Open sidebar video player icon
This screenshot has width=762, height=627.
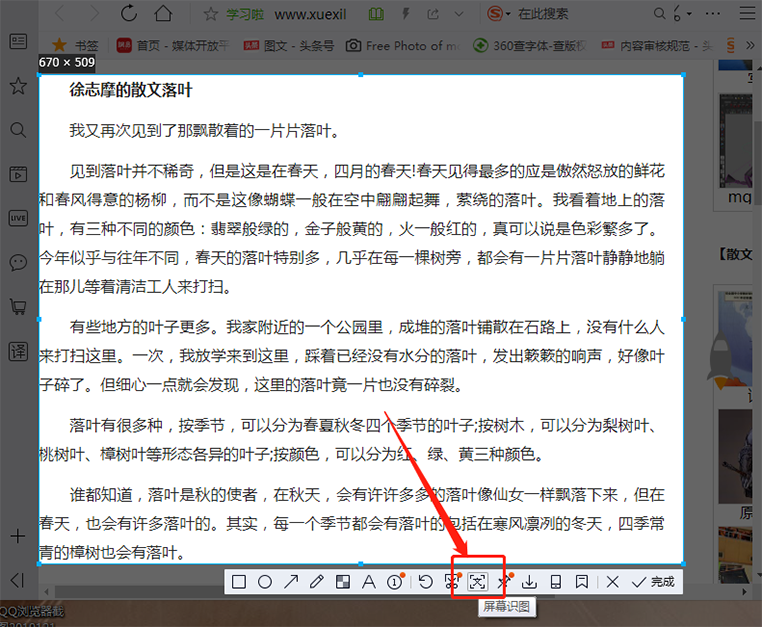click(x=18, y=174)
